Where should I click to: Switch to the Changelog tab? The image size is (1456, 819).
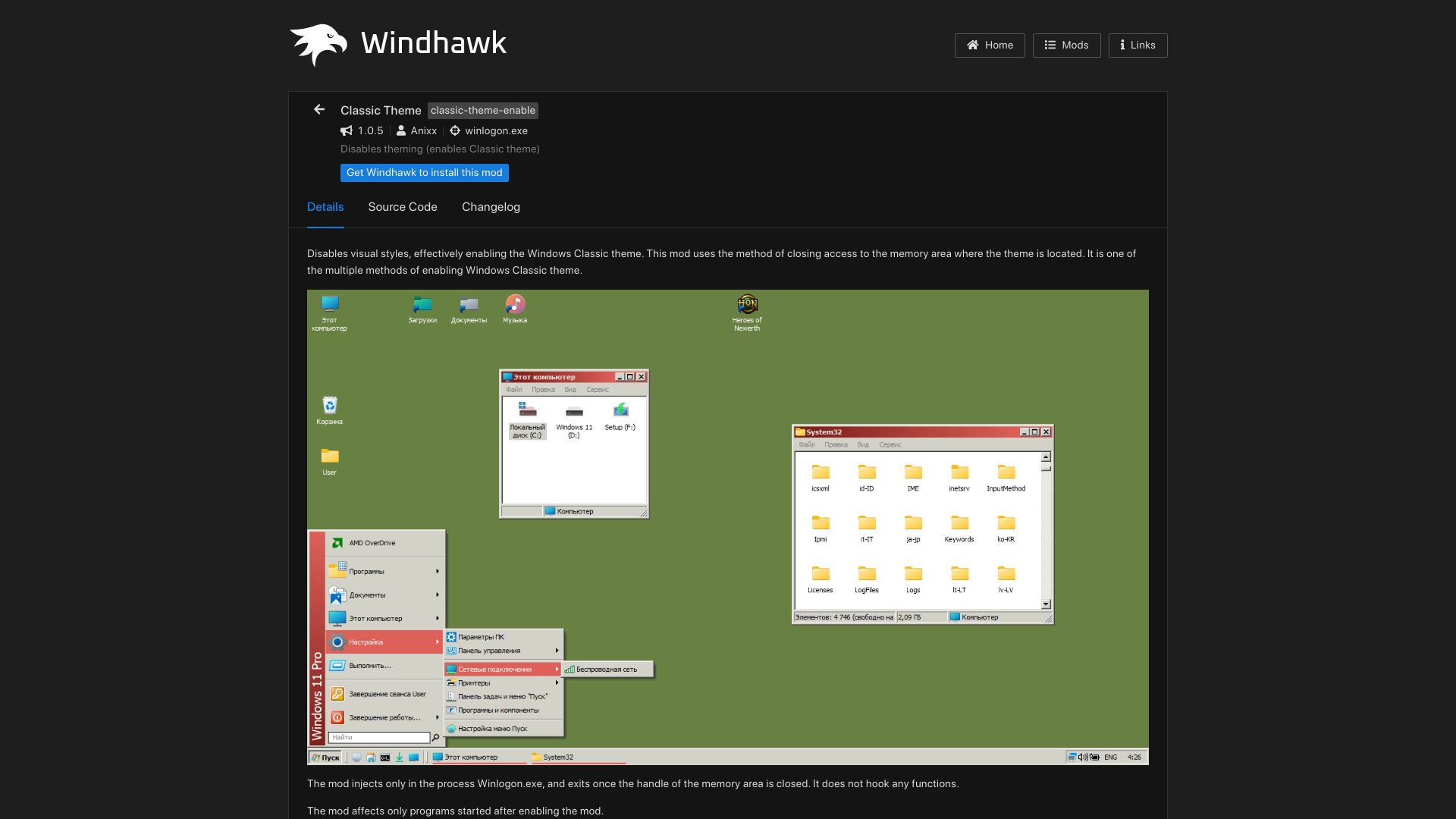(x=491, y=207)
